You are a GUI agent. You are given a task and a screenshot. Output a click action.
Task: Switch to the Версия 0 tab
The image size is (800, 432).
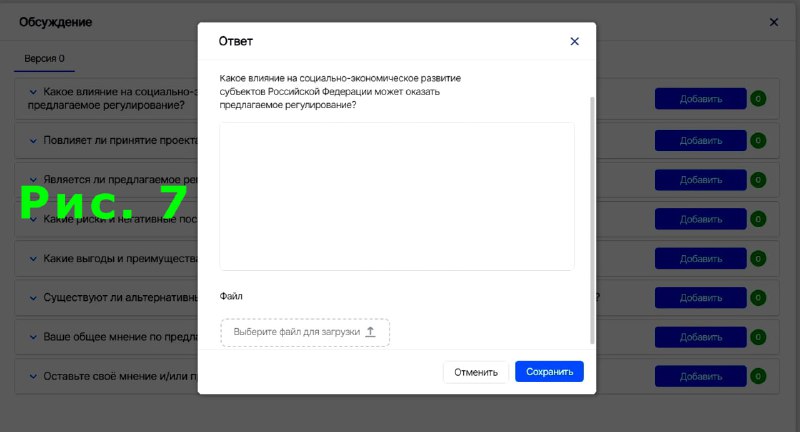pos(44,59)
